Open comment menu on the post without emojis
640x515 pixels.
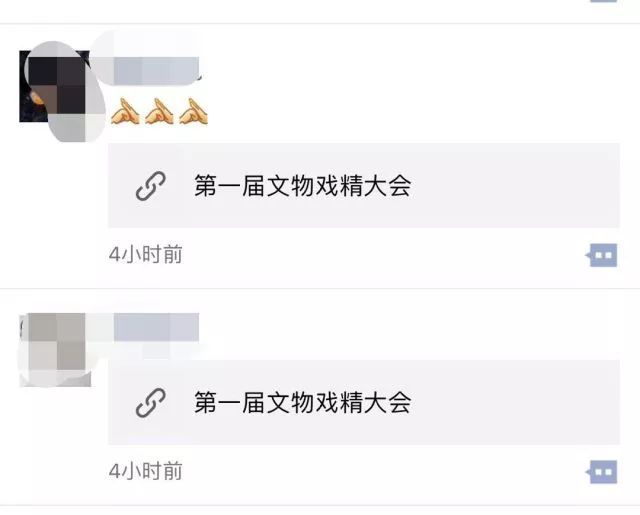tap(602, 472)
